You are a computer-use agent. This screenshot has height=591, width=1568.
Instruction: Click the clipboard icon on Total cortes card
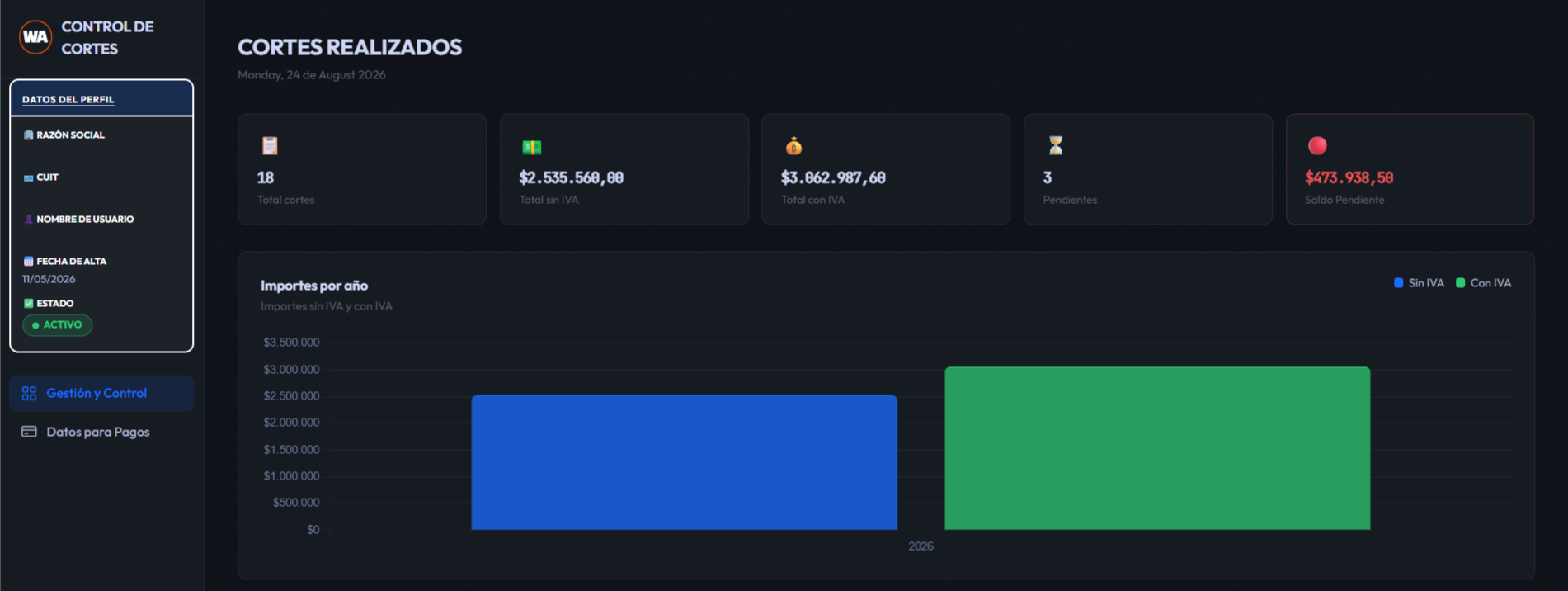(x=270, y=146)
